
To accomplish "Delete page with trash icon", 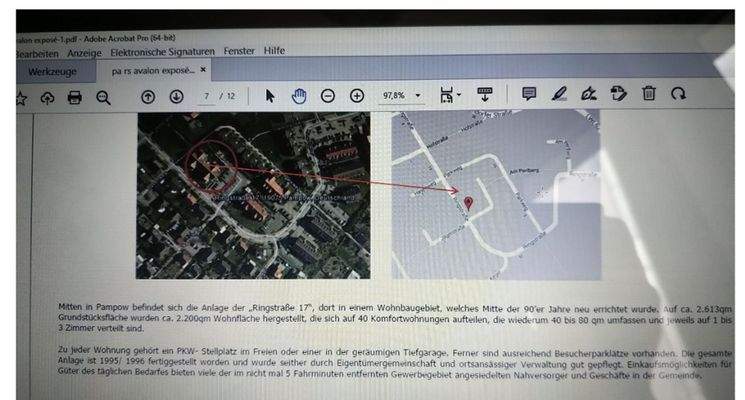I will 649,93.
